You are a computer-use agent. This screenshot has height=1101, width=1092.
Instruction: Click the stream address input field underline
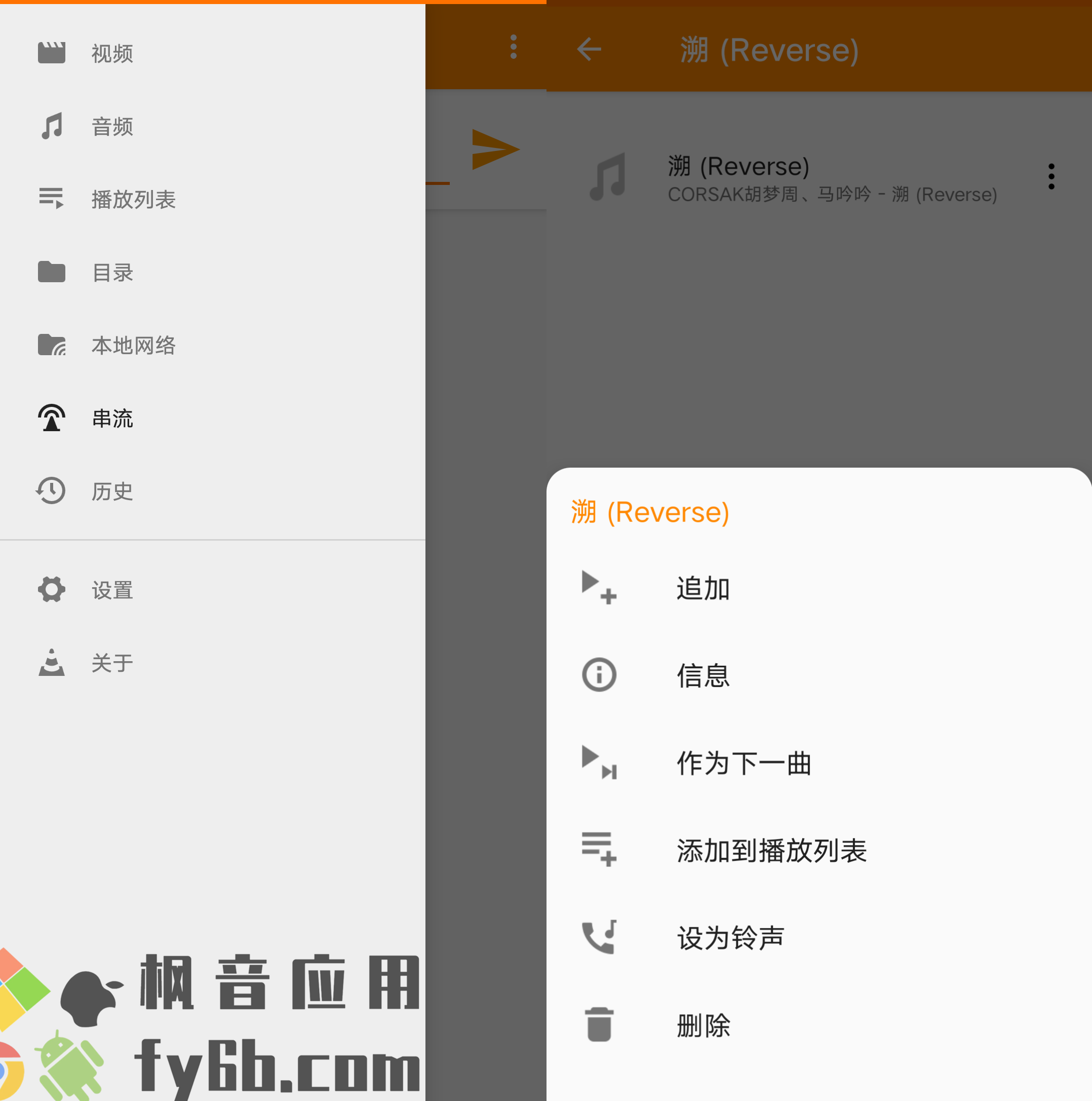click(x=438, y=183)
